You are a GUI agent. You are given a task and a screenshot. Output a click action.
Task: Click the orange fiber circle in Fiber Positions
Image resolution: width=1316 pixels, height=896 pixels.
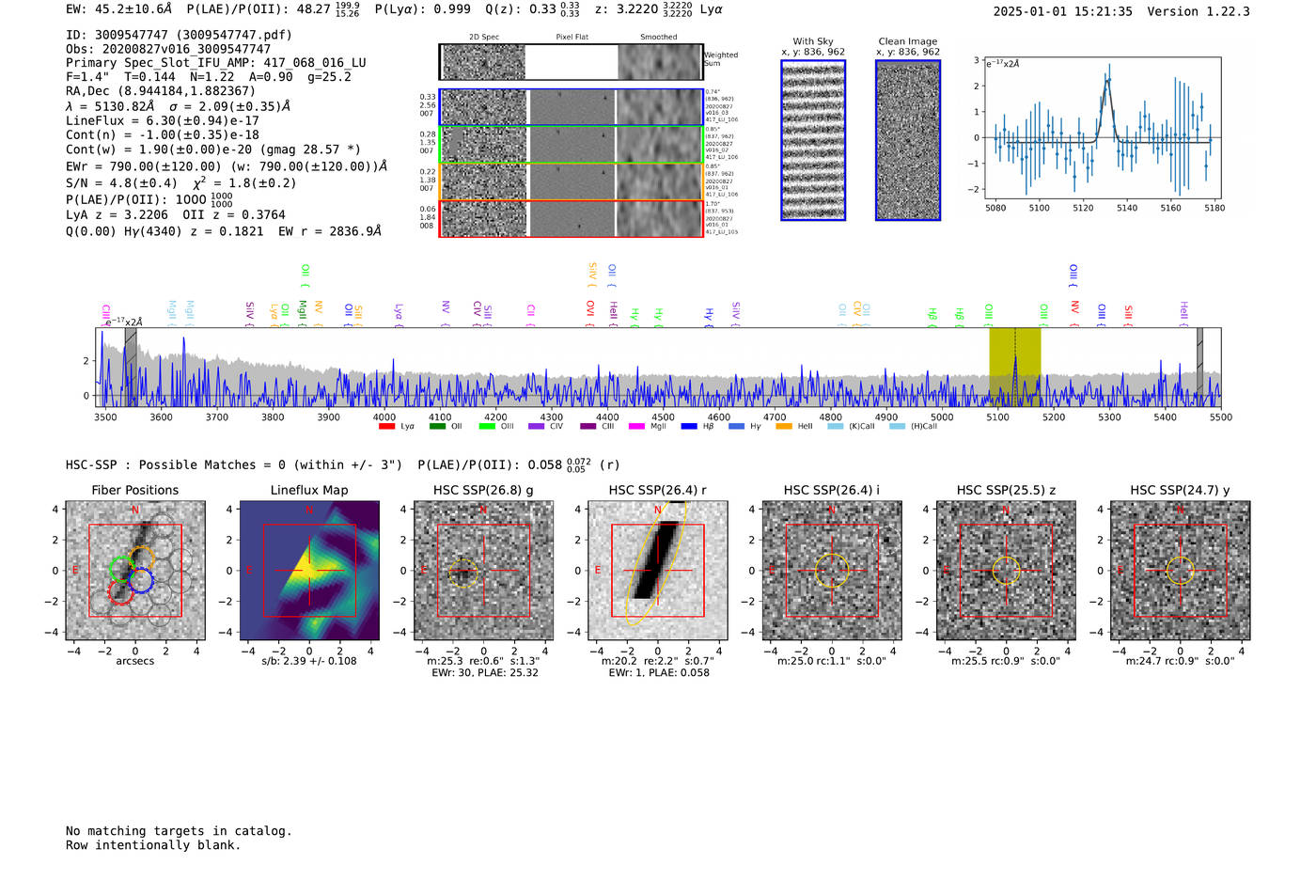142,558
